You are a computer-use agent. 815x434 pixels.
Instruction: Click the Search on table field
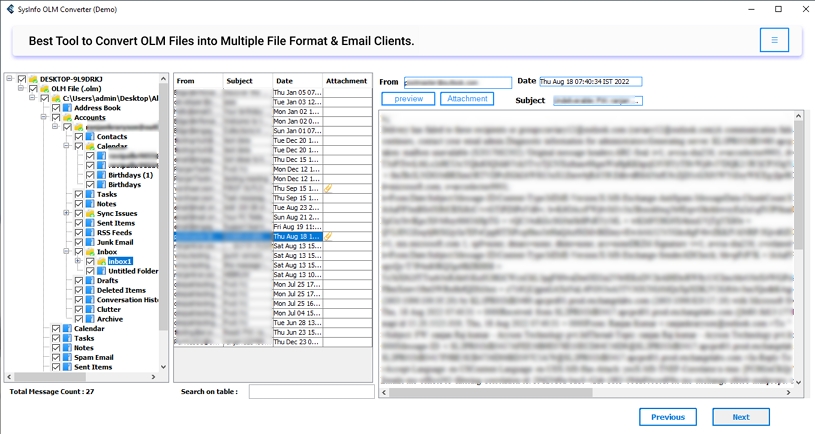point(311,391)
